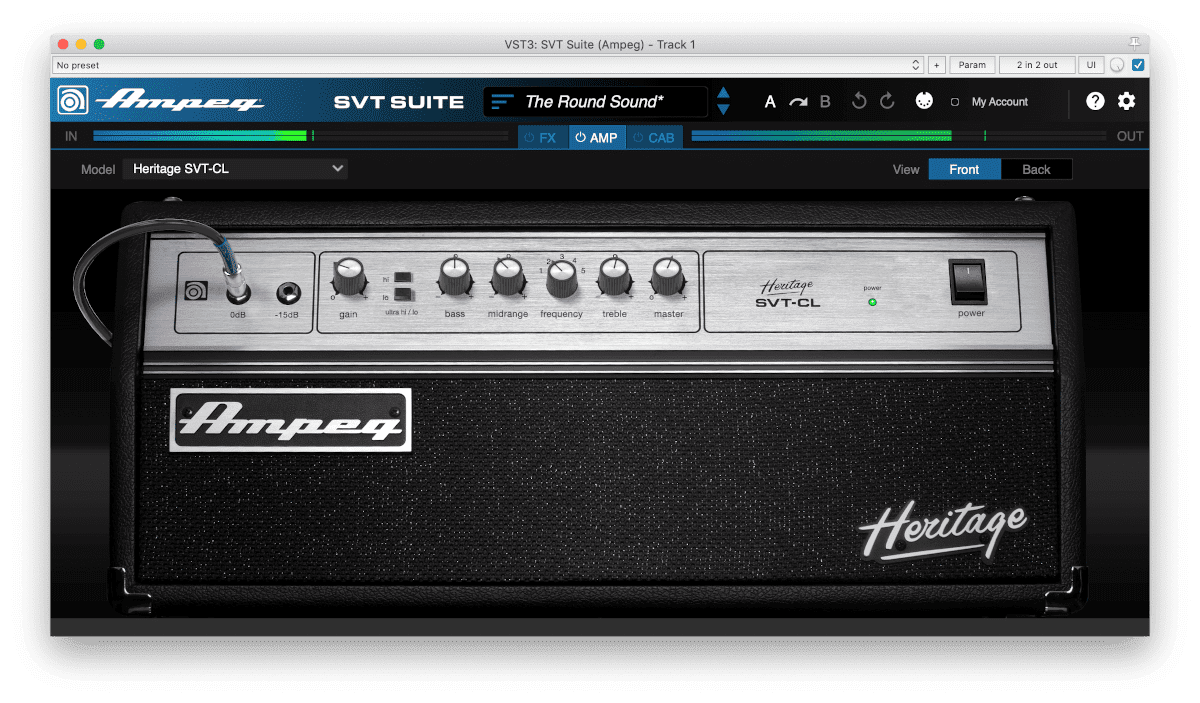Screen dimensions: 1200x703
Task: Click the green power LED
Action: click(872, 301)
